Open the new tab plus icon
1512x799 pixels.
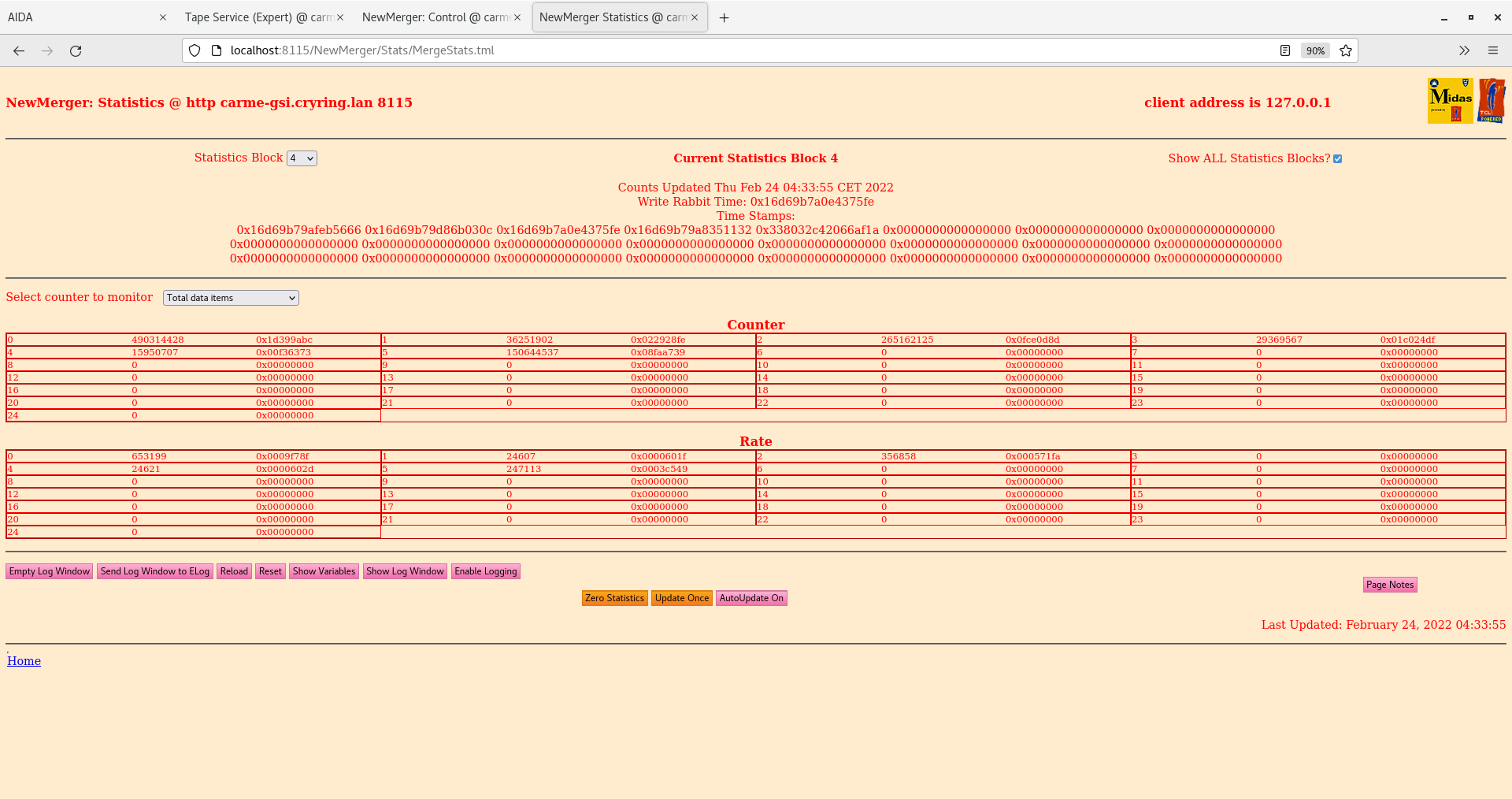tap(724, 17)
